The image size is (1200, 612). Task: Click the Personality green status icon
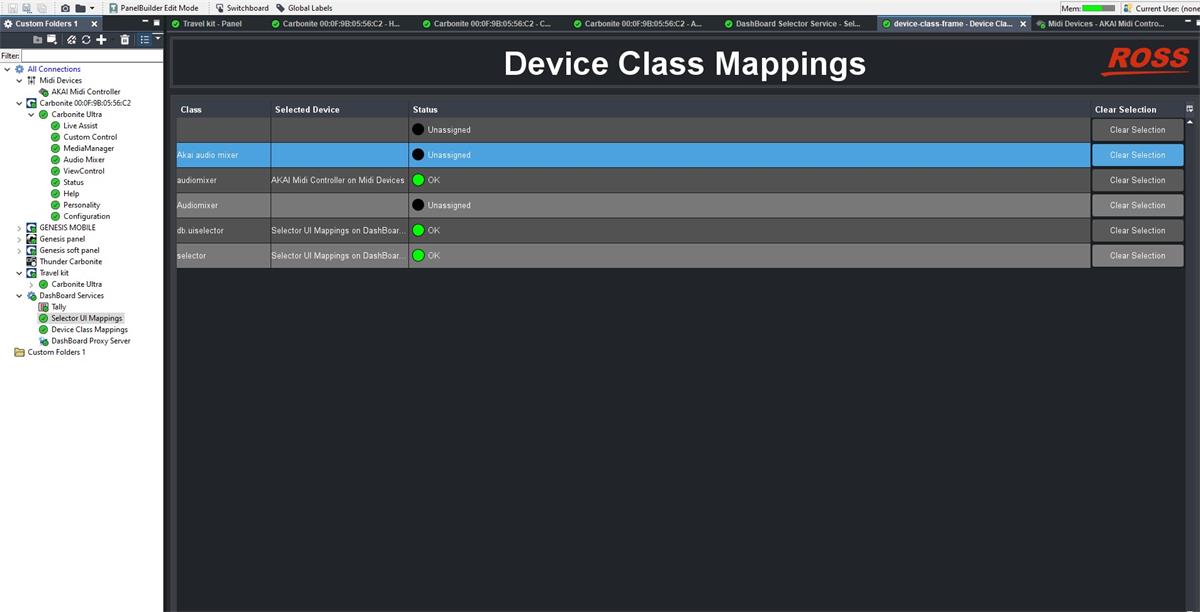coord(55,205)
